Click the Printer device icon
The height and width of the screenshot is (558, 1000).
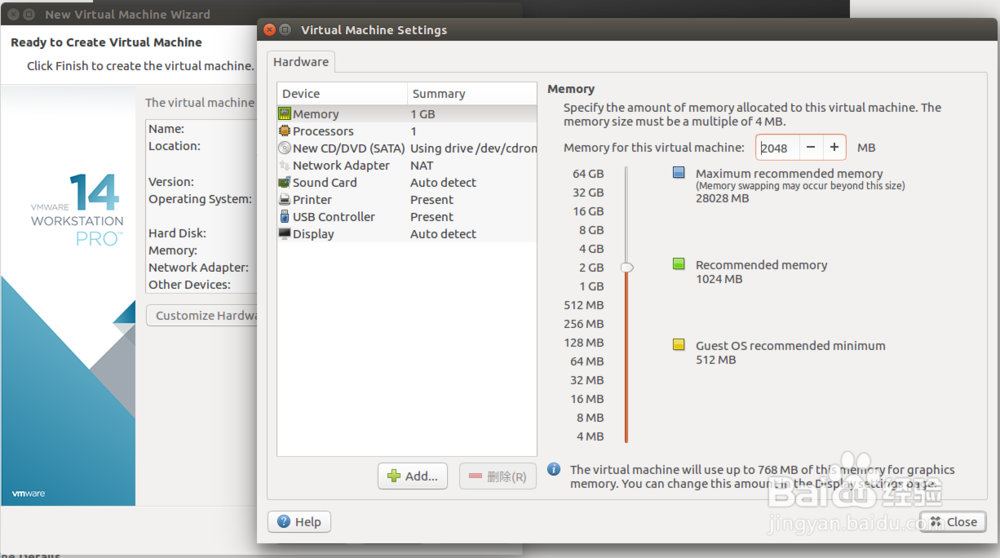coord(284,200)
